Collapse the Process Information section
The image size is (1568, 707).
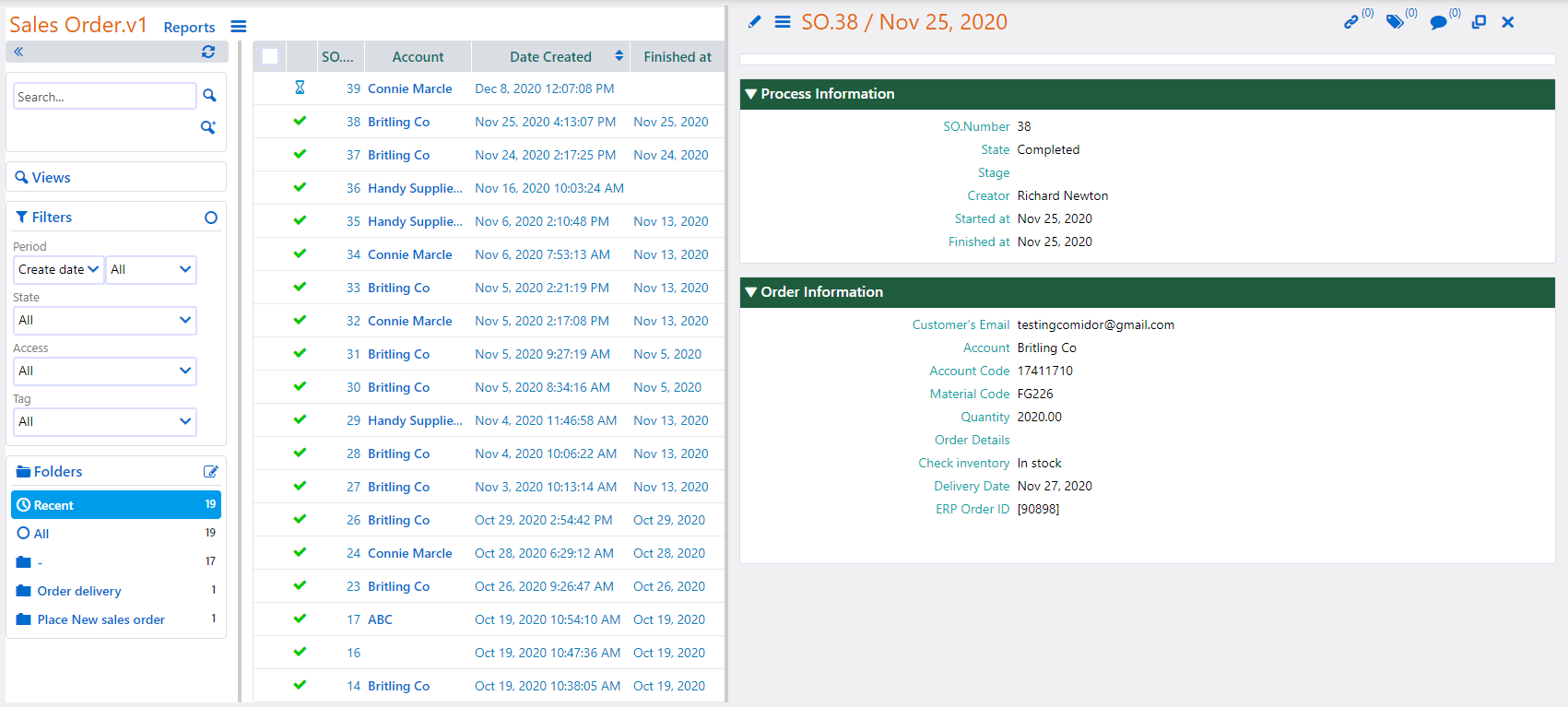(751, 94)
